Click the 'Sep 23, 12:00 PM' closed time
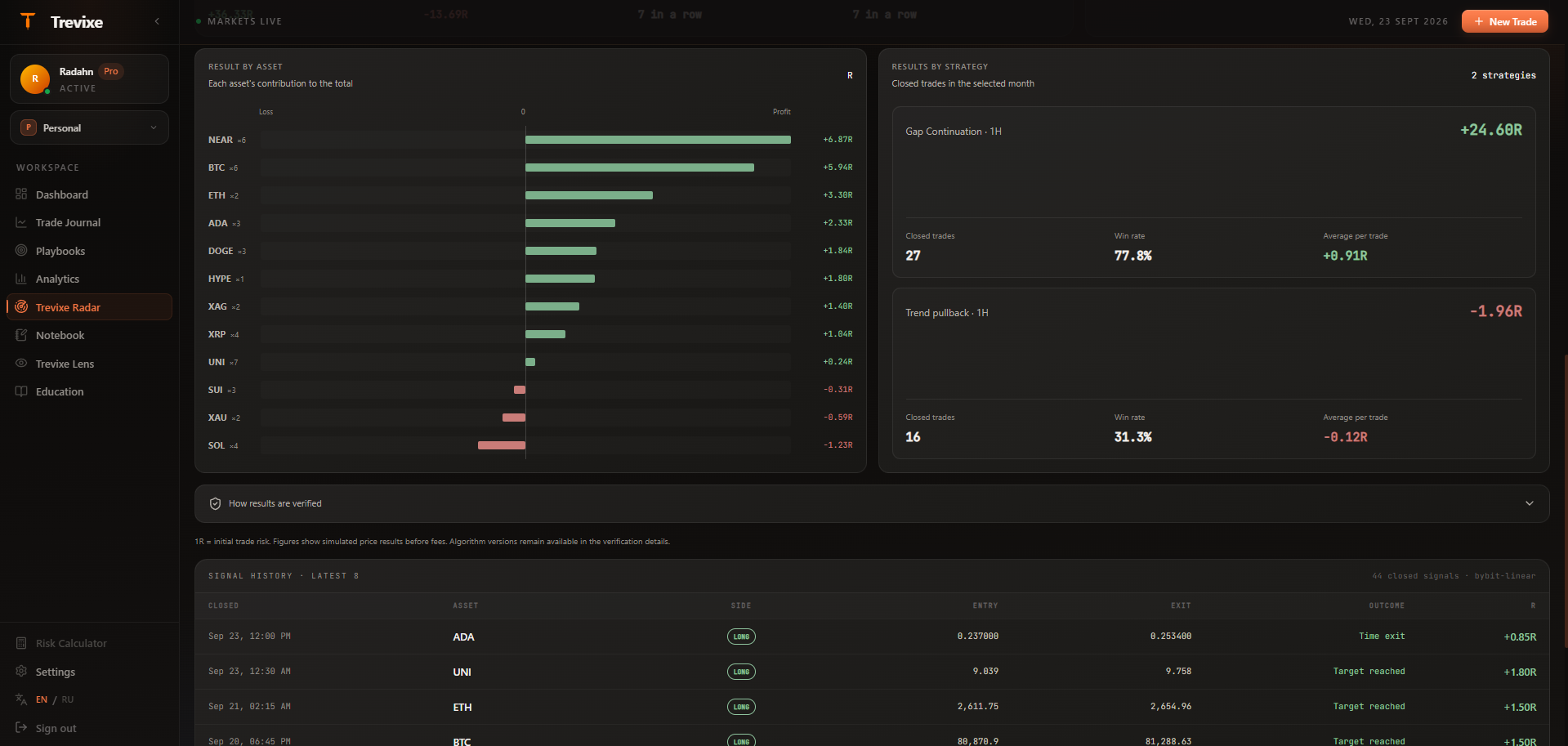Viewport: 1568px width, 746px height. click(249, 636)
